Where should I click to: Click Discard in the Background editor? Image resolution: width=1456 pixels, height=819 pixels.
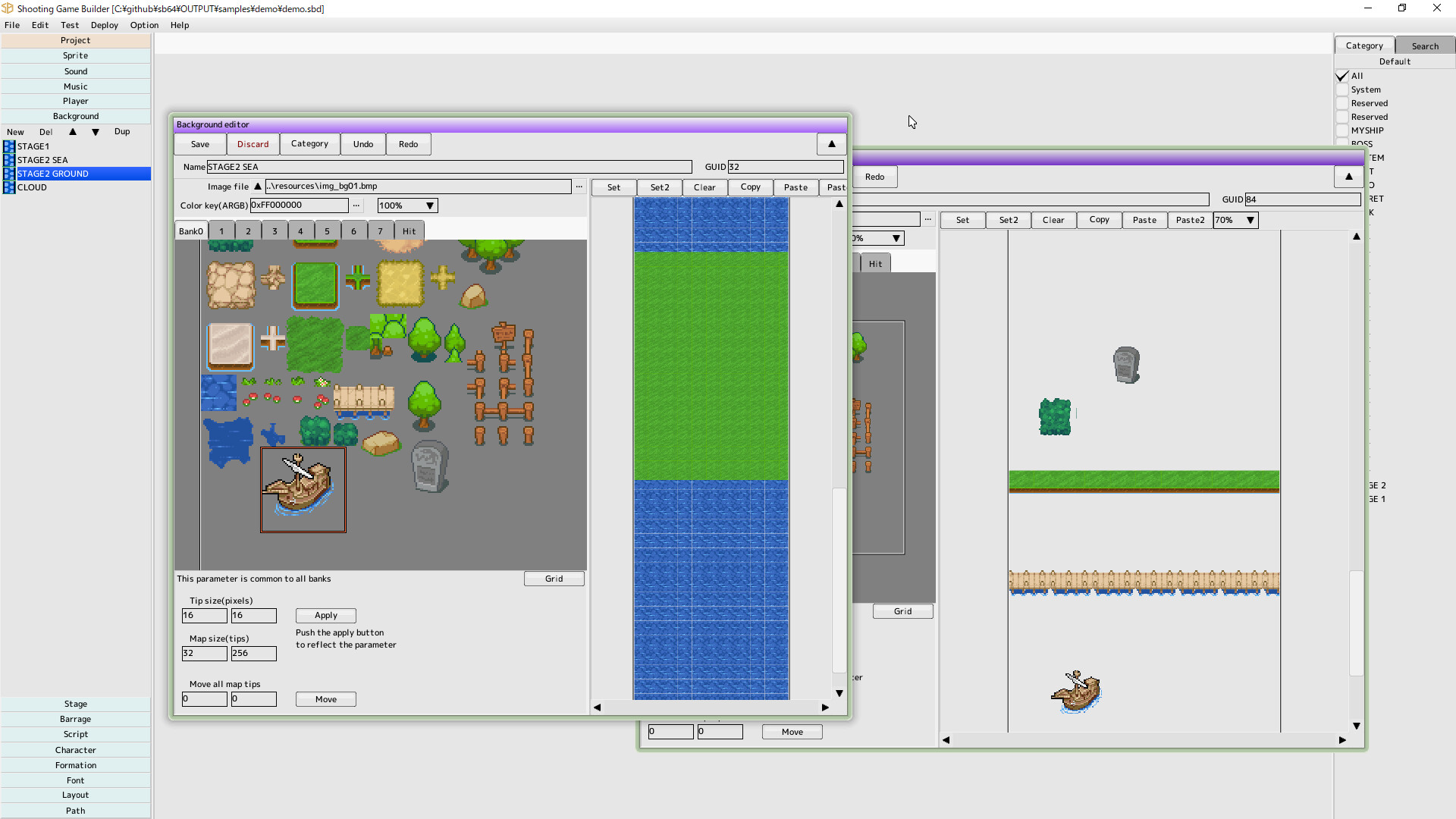(x=253, y=143)
